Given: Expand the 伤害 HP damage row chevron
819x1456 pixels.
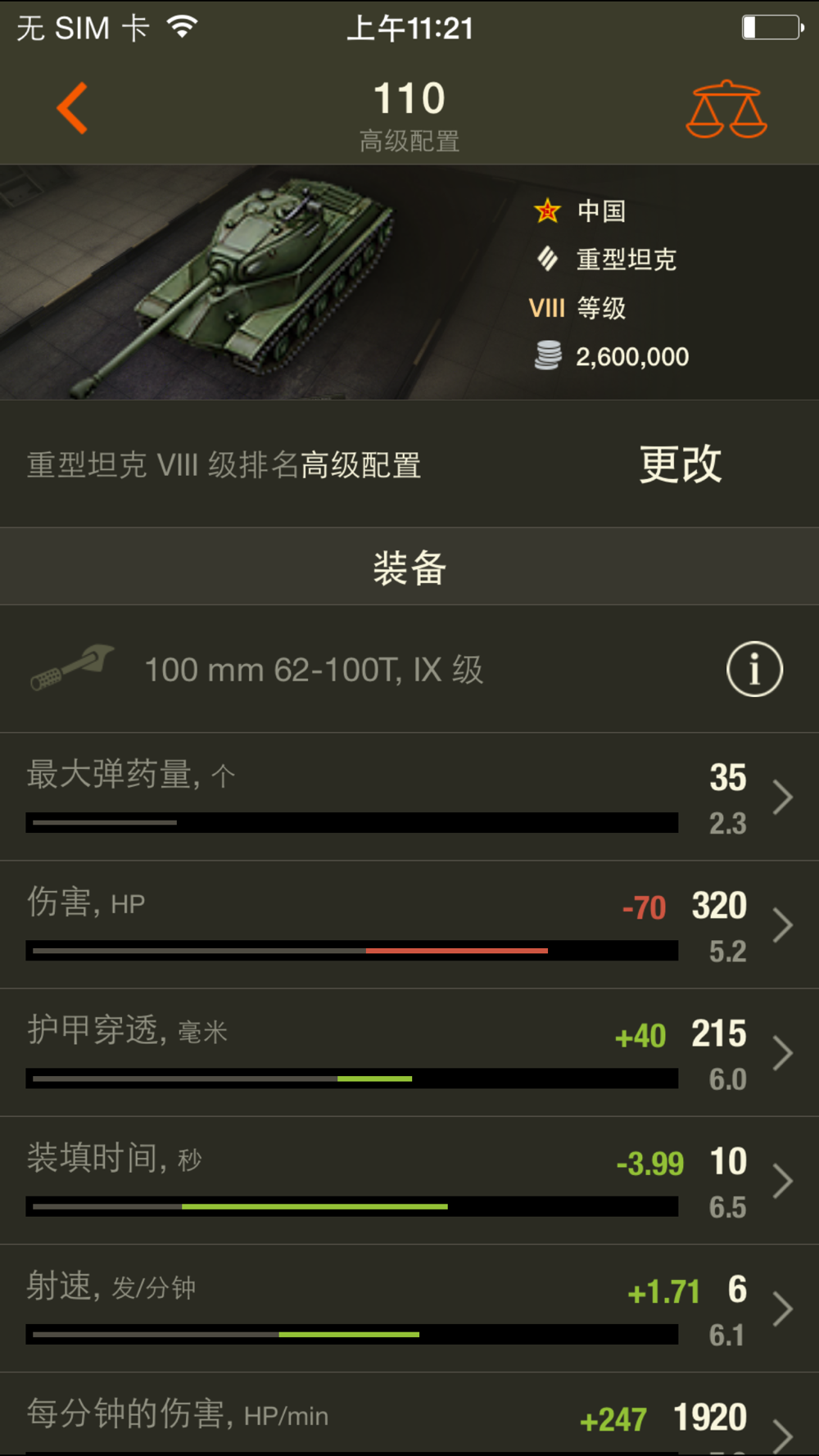Looking at the screenshot, I should (x=783, y=926).
